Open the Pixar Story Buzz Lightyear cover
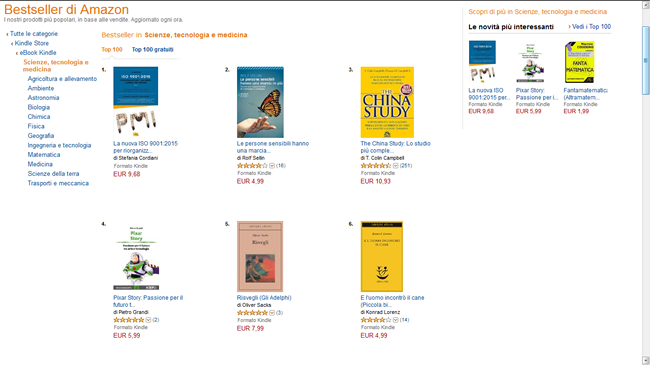This screenshot has width=650, height=365. tap(136, 257)
